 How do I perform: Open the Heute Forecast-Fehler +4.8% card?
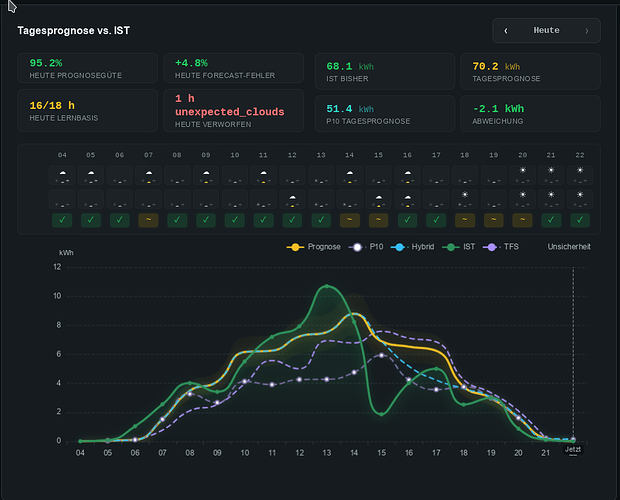(x=233, y=68)
